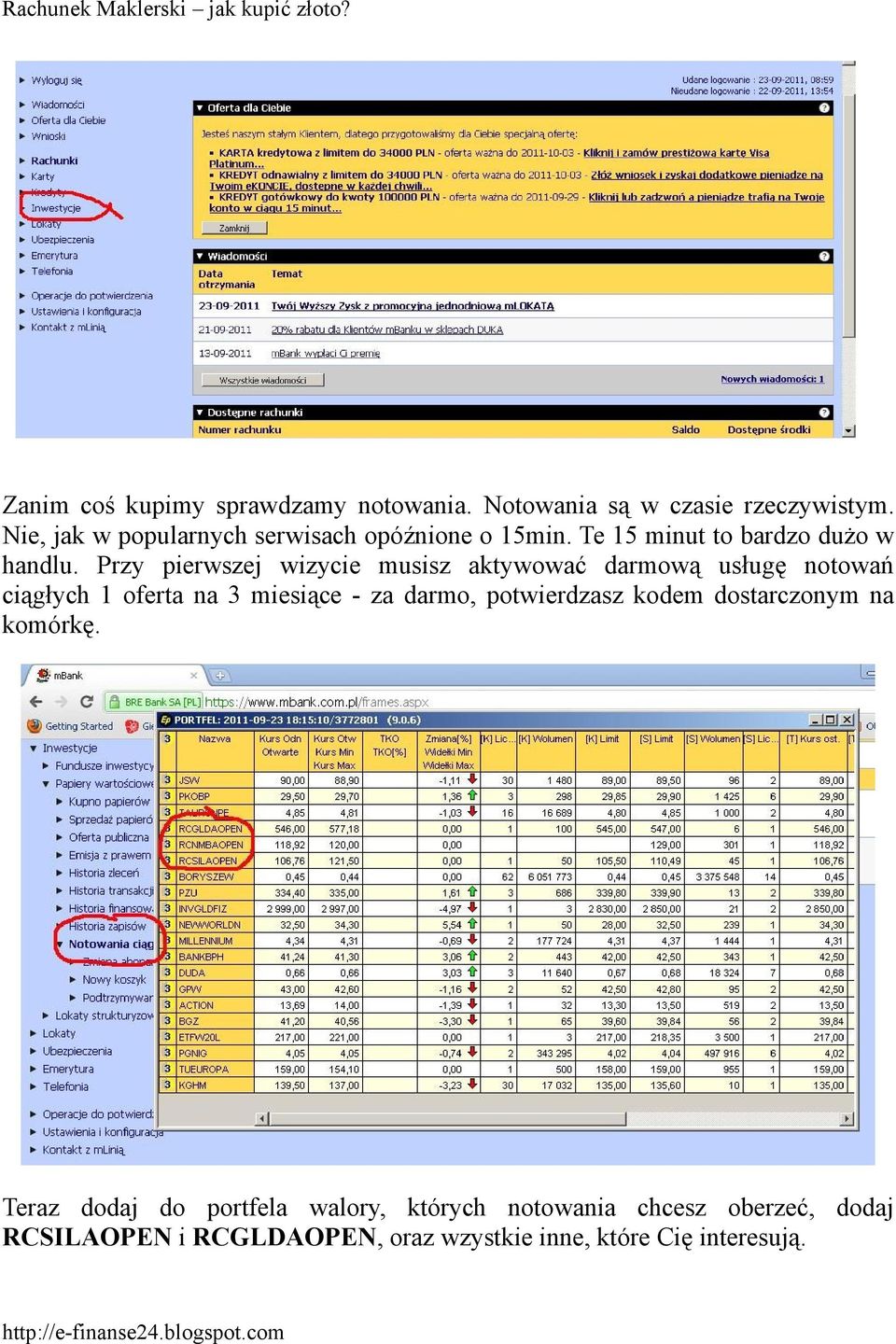Select Historia zleceń in the investments tree
Image resolution: width=896 pixels, height=1344 pixels.
click(104, 873)
